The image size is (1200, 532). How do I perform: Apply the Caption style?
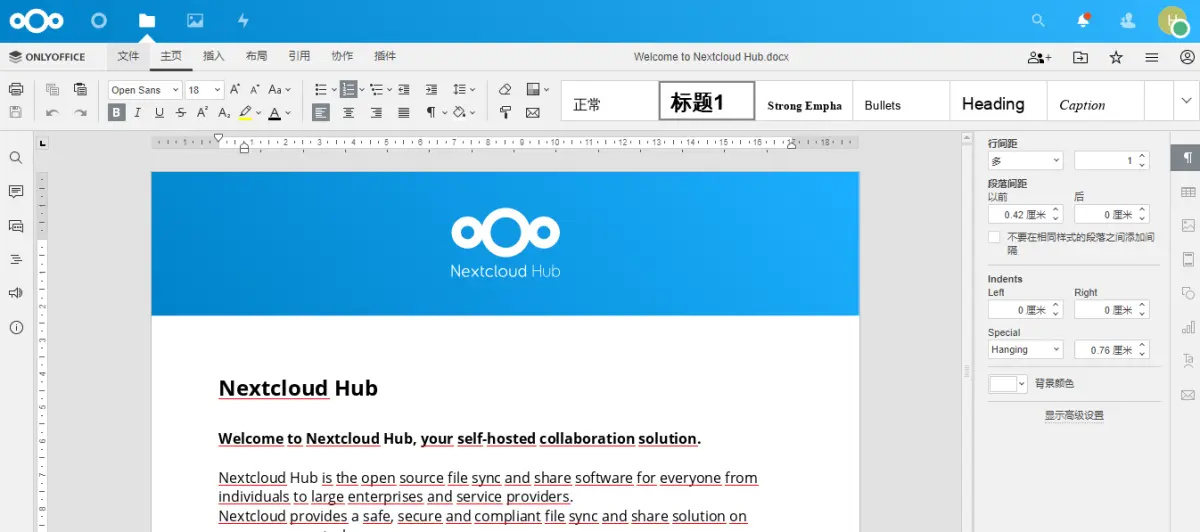pyautogui.click(x=1095, y=101)
